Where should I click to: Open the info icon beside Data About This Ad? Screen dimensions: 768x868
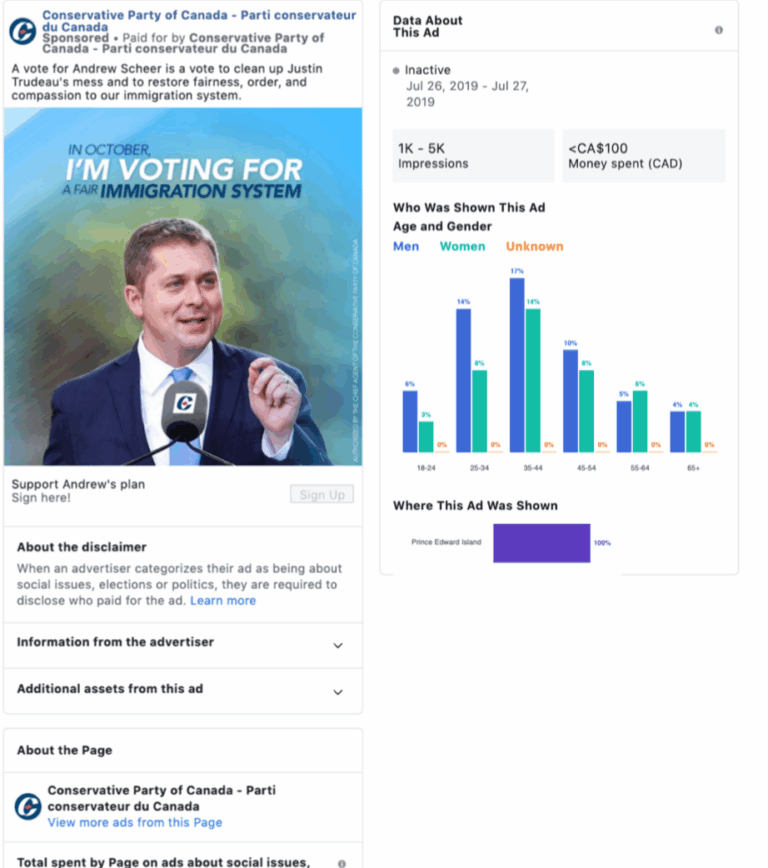[x=719, y=30]
